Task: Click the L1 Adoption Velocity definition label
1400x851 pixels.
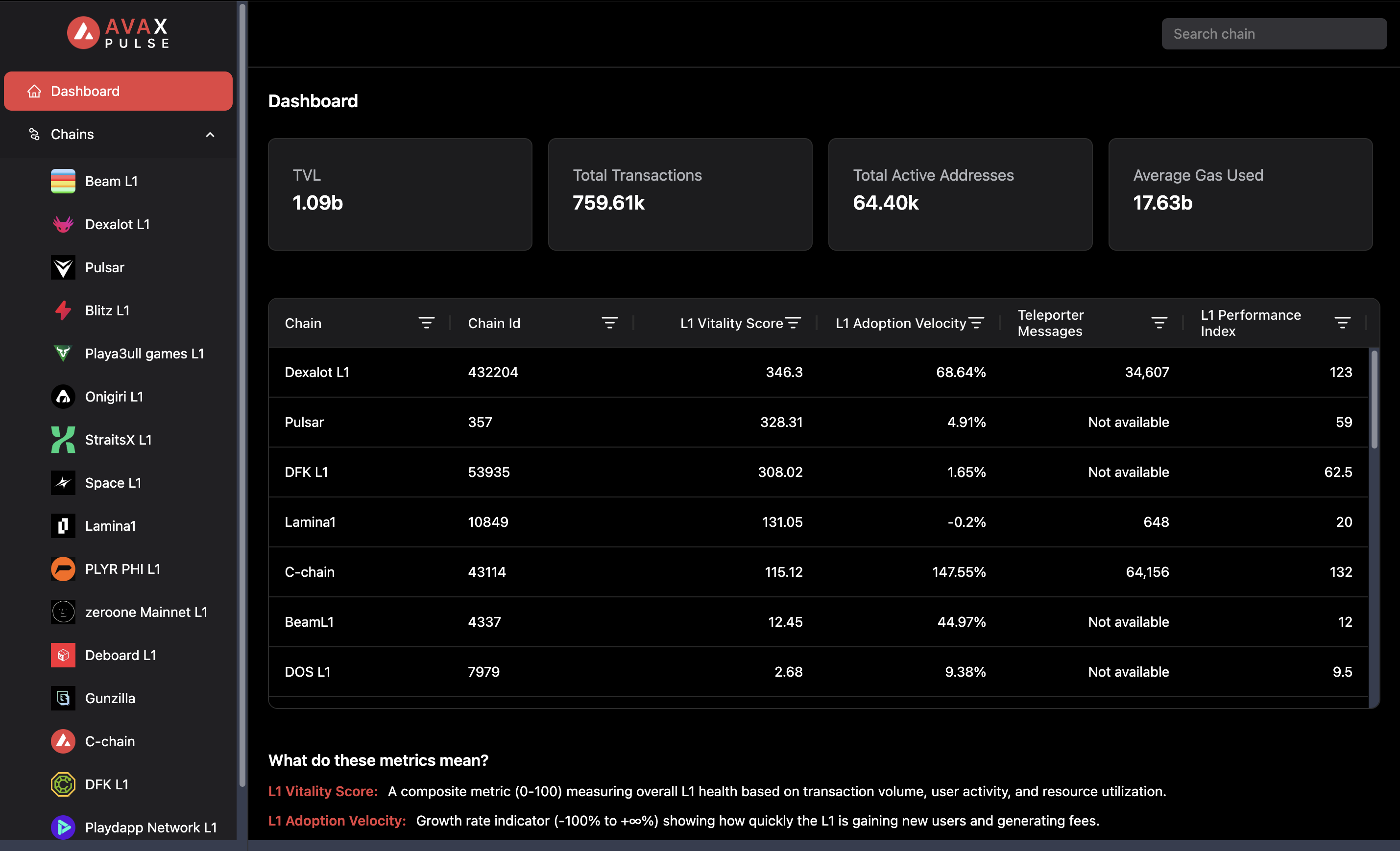Action: coord(337,821)
